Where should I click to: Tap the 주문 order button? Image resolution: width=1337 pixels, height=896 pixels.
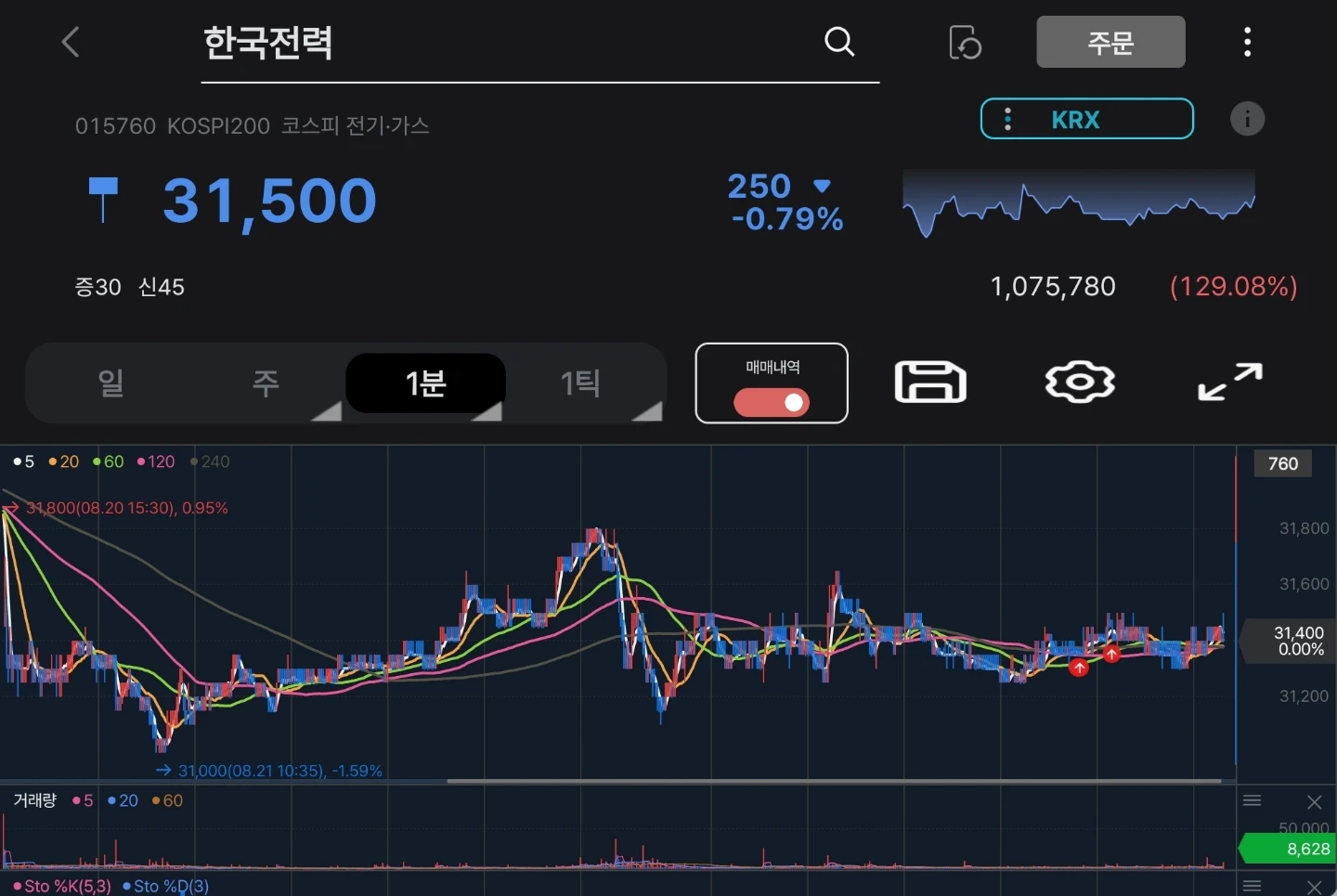tap(1110, 42)
